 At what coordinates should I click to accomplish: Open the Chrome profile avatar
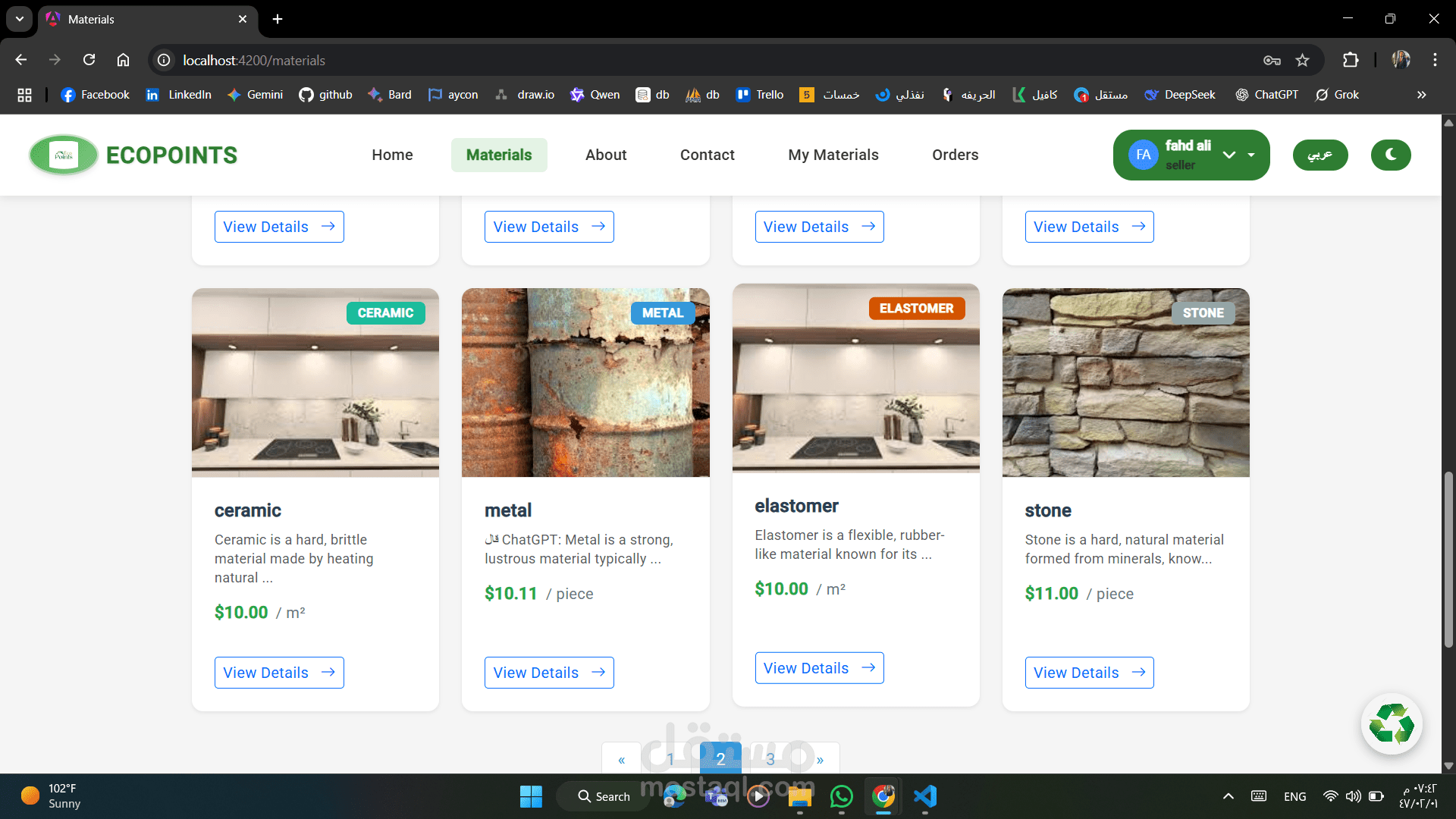tap(1401, 60)
